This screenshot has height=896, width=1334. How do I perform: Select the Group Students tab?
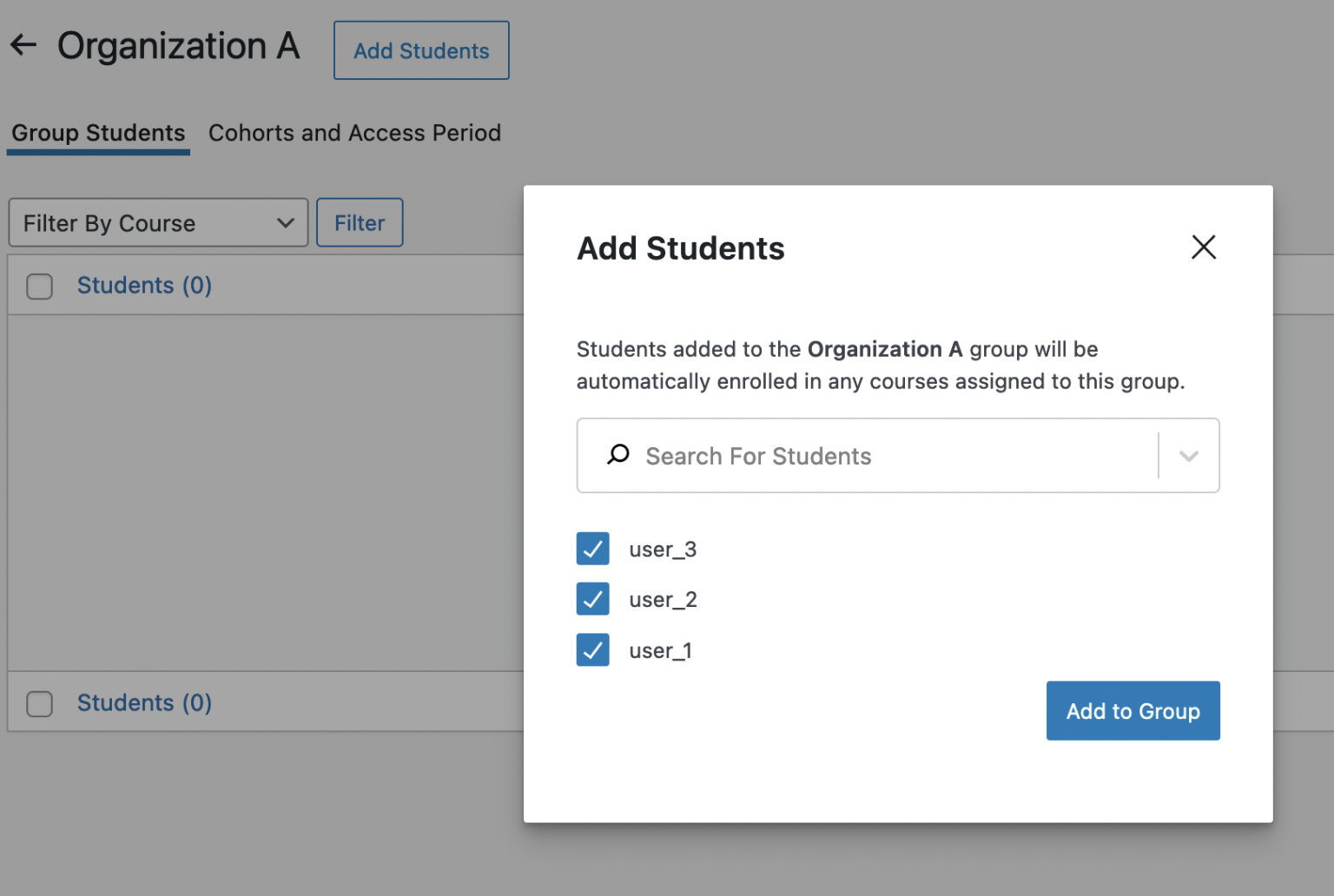98,133
